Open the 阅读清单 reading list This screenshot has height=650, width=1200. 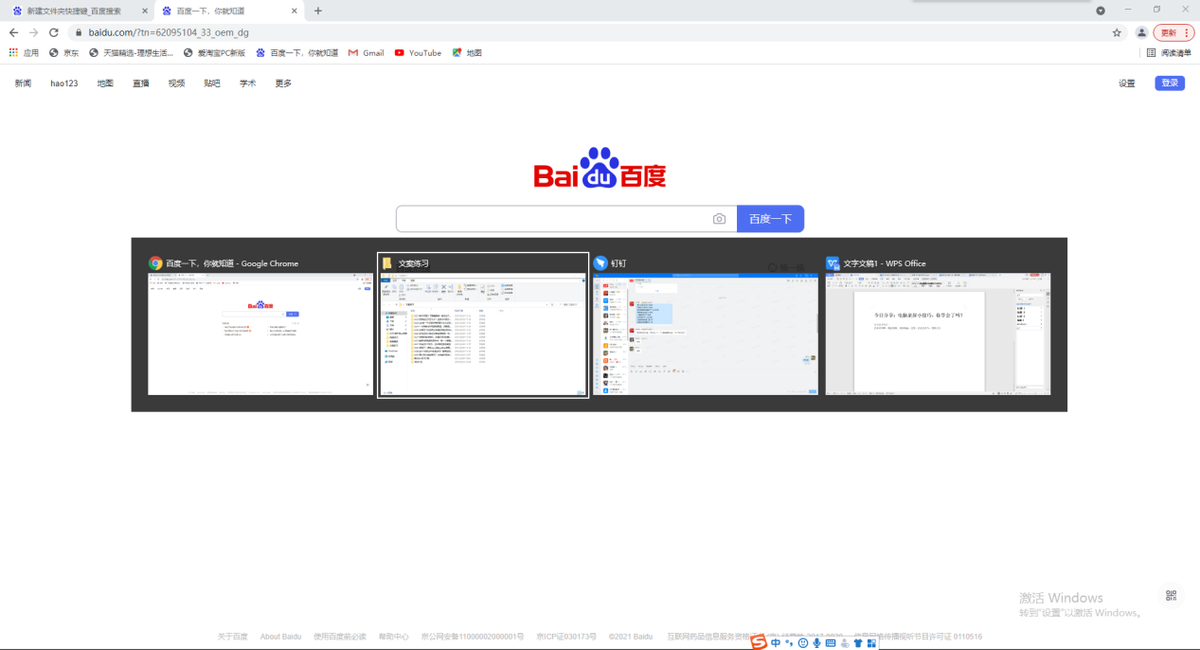click(1169, 53)
